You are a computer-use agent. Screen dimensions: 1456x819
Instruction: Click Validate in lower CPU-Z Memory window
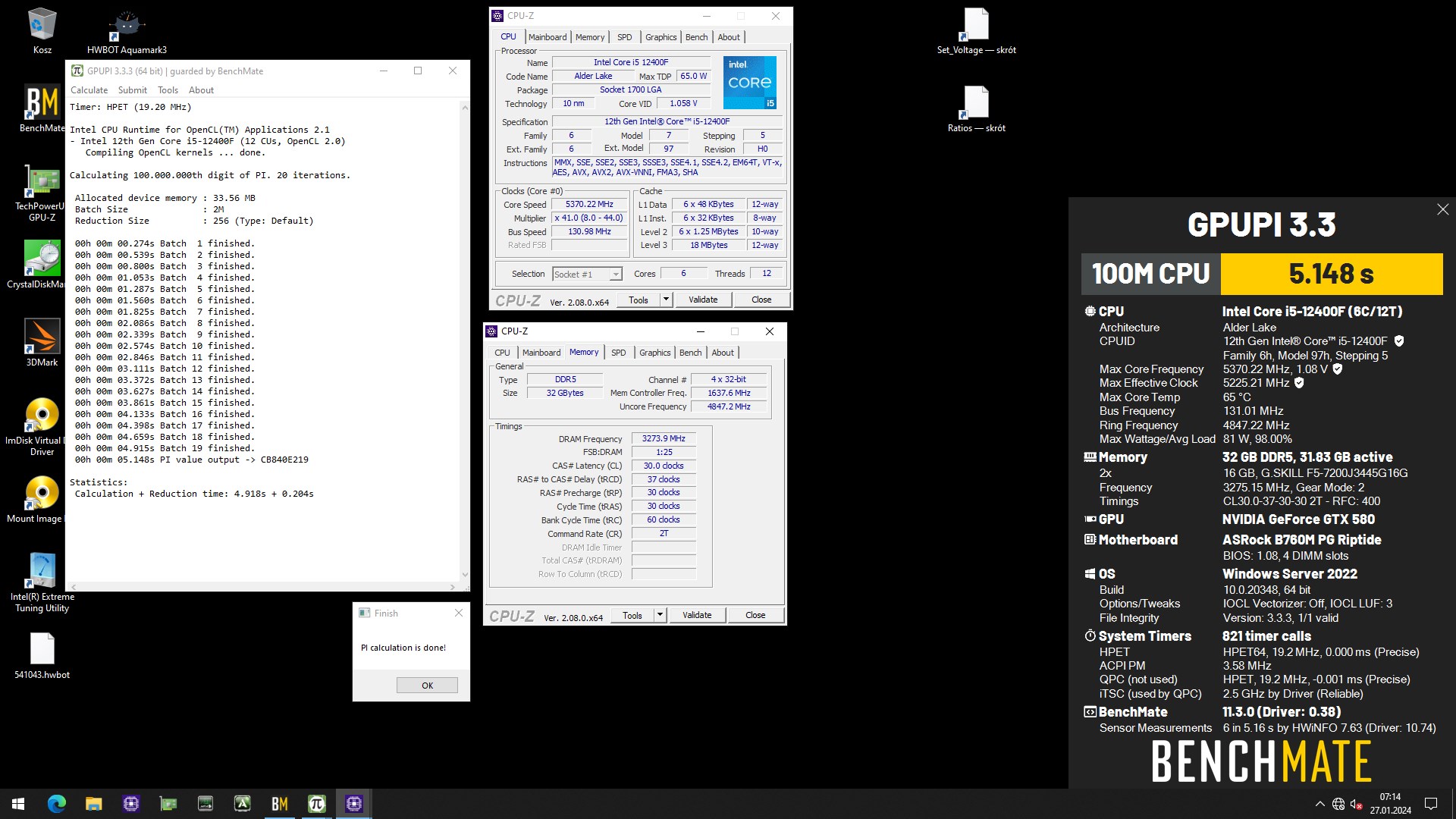[697, 615]
